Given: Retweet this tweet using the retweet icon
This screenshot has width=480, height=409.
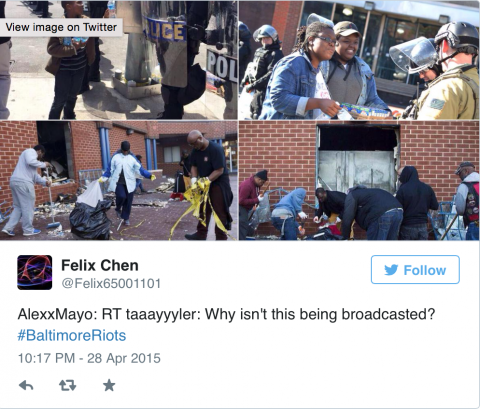Looking at the screenshot, I should tap(68, 386).
